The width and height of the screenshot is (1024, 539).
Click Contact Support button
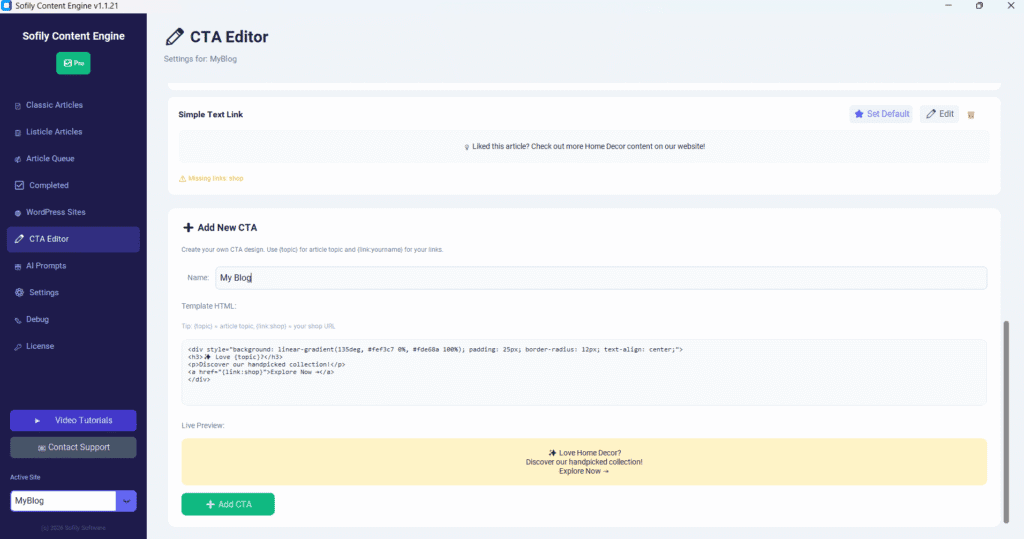(73, 448)
